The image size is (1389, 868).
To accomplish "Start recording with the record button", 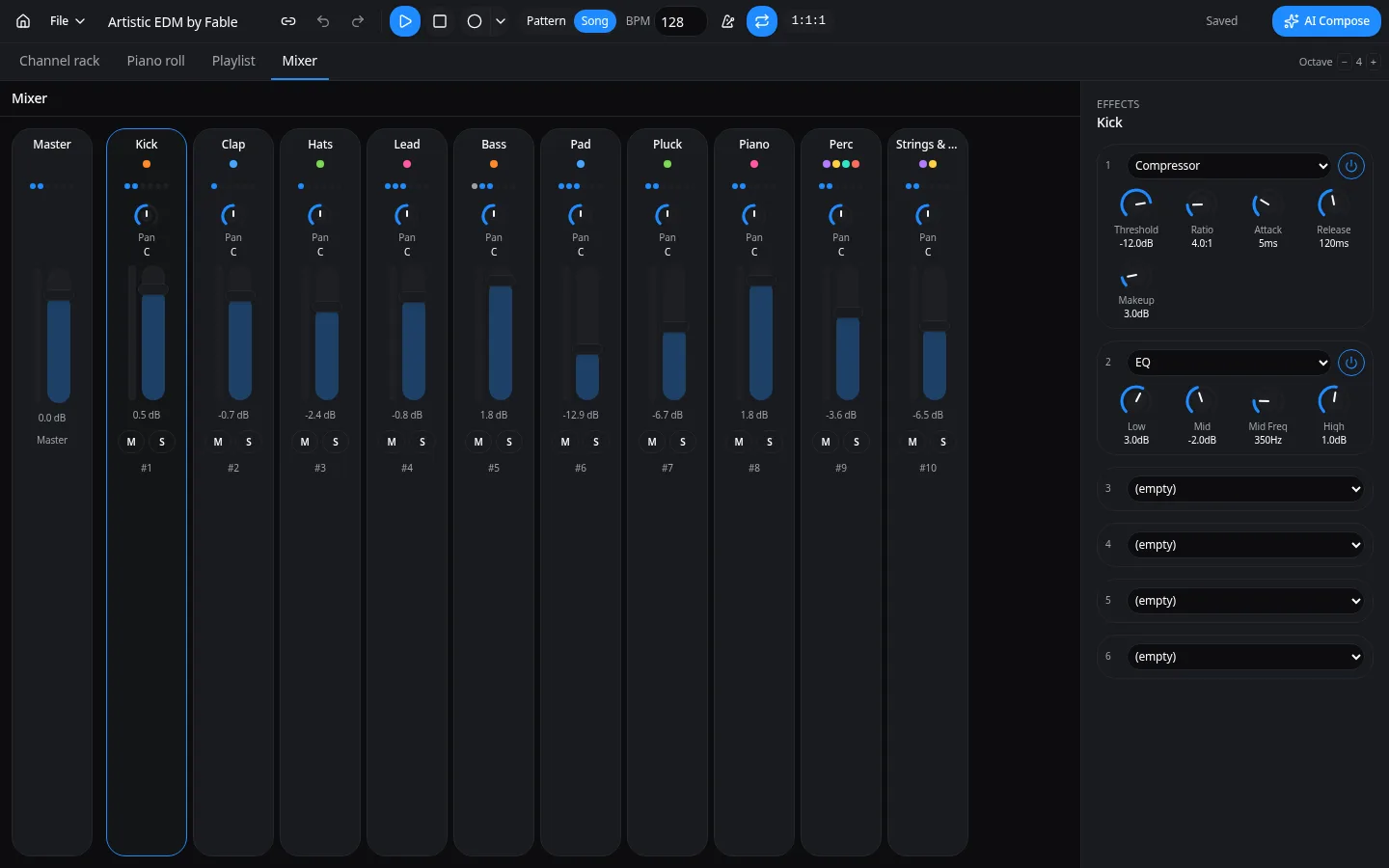I will tap(475, 21).
